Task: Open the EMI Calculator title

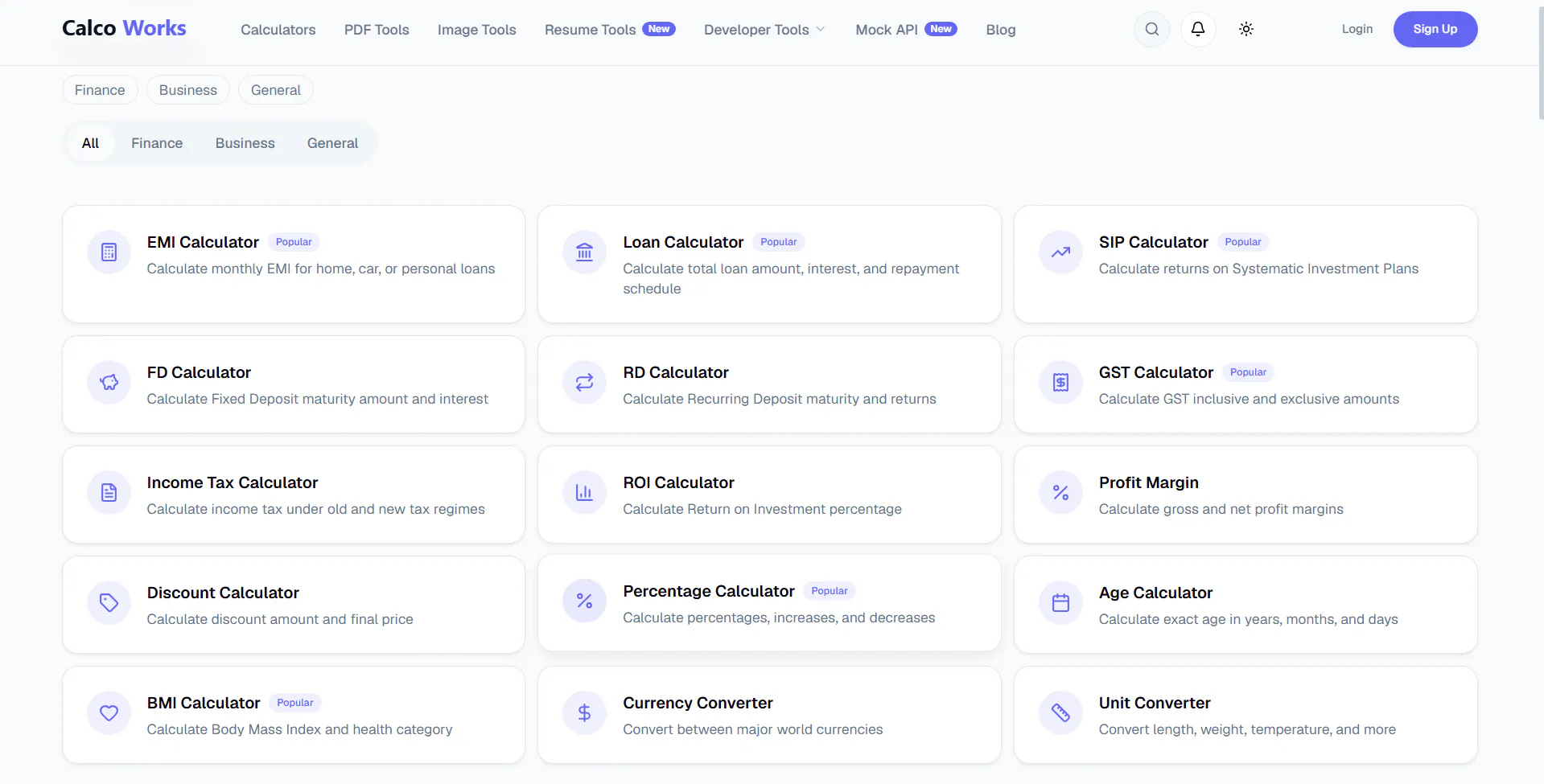Action: pos(203,242)
